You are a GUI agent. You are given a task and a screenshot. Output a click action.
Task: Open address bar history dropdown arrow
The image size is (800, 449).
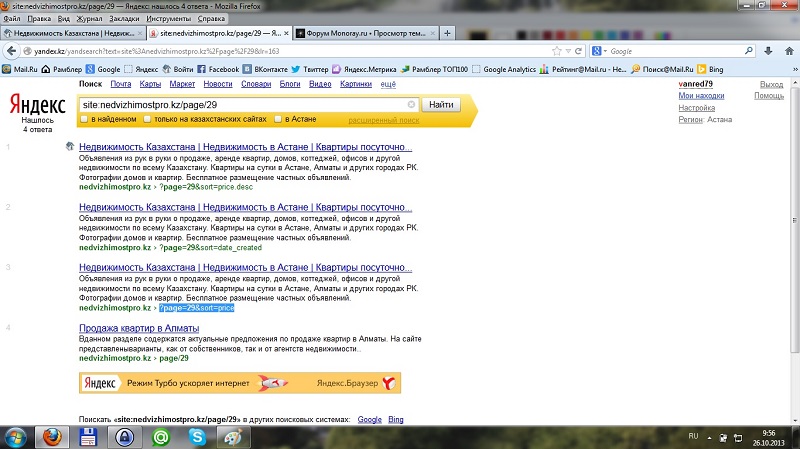pos(568,51)
